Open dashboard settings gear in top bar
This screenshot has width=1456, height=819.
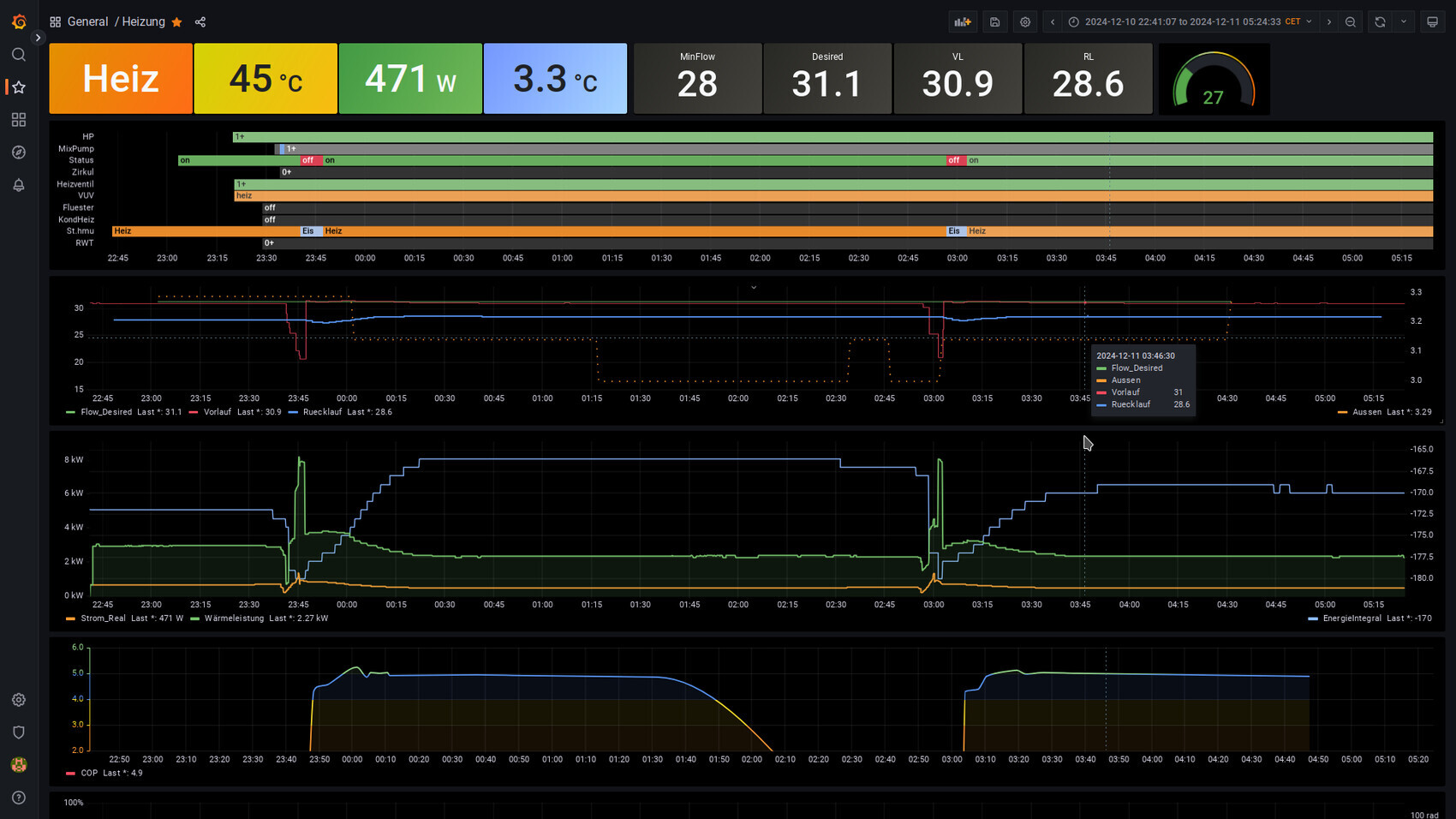coord(1025,22)
